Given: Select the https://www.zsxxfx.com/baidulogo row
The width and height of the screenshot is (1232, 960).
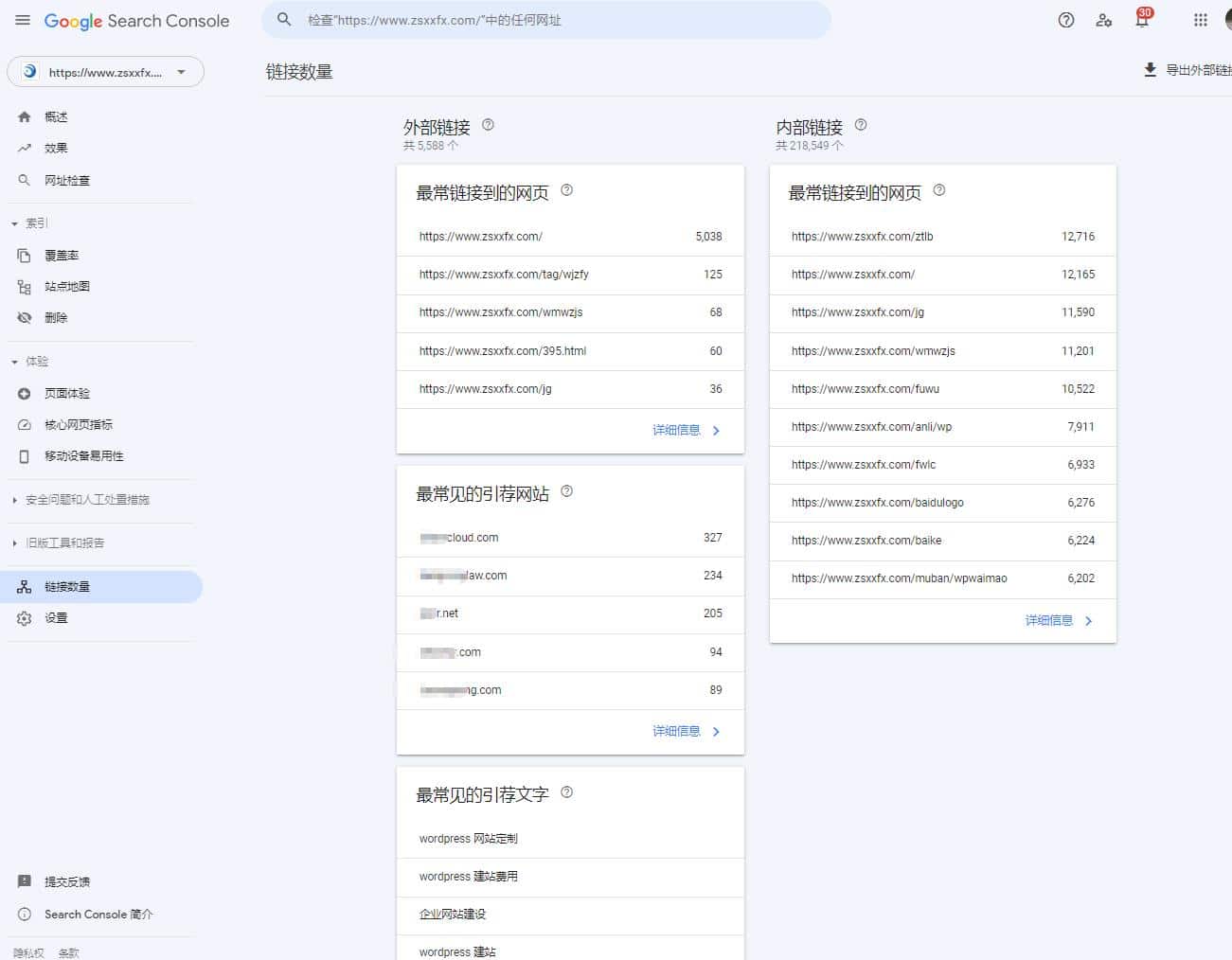Looking at the screenshot, I should [x=943, y=503].
